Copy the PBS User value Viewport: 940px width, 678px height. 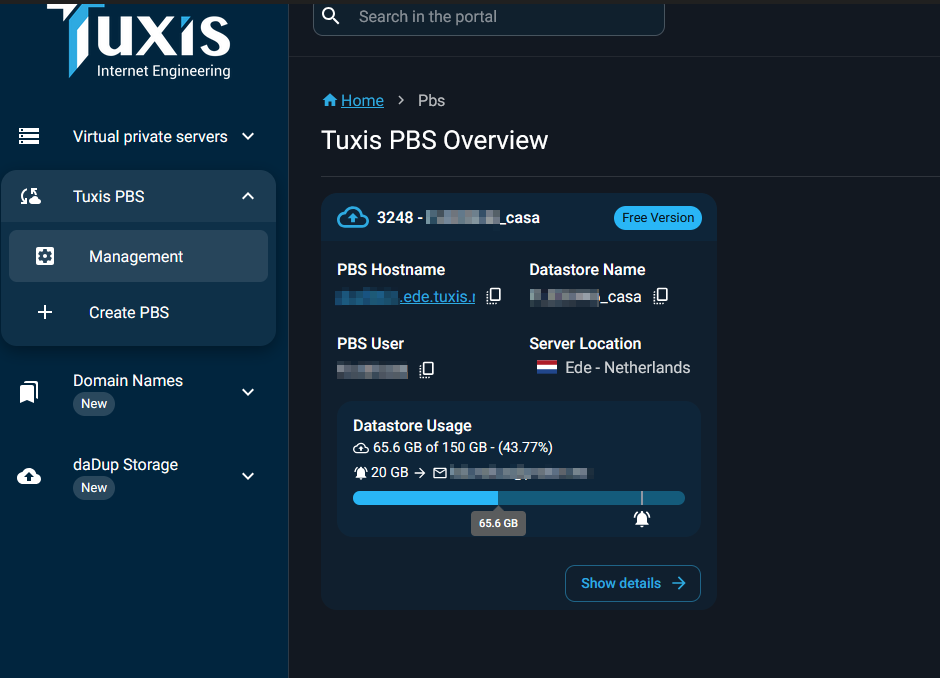click(426, 369)
